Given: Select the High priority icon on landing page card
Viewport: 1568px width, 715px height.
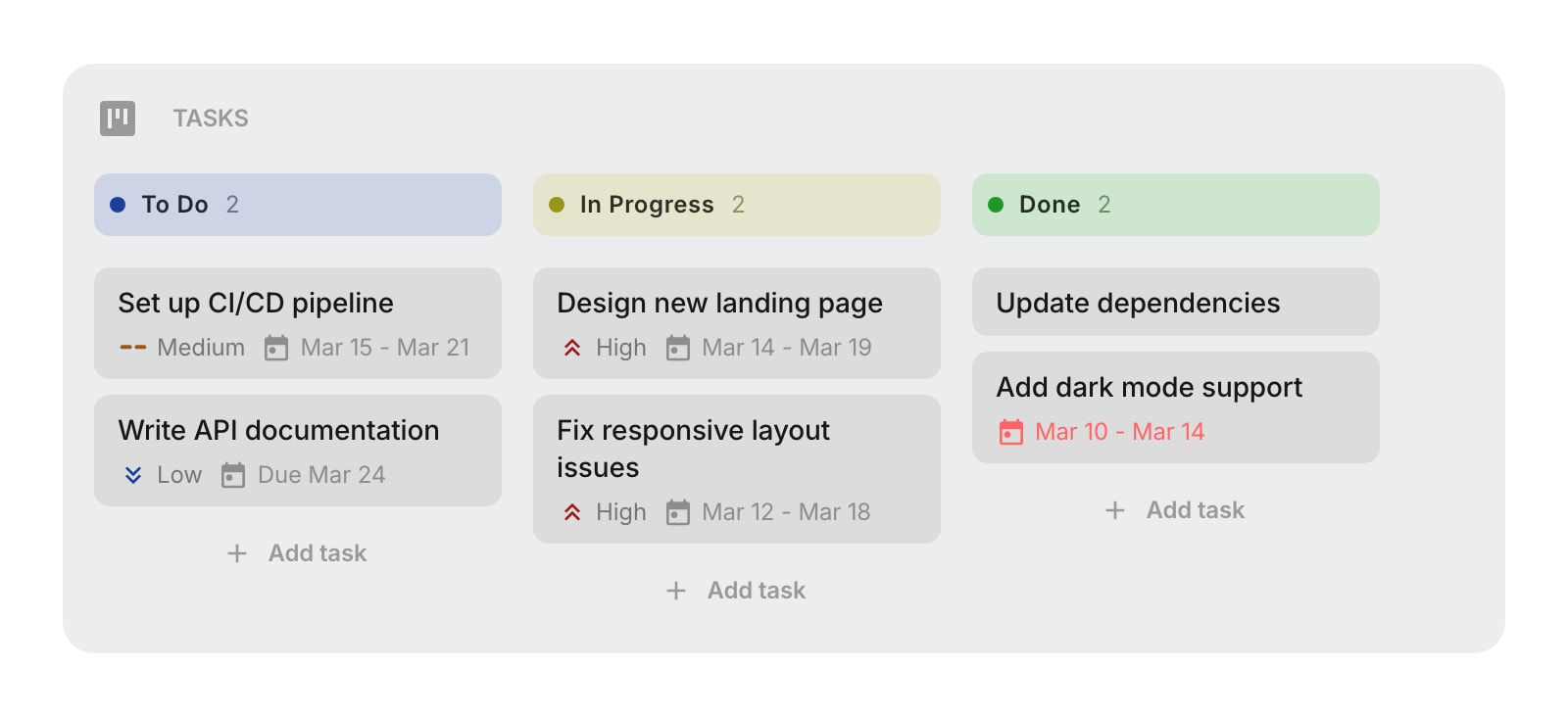Looking at the screenshot, I should click(573, 347).
